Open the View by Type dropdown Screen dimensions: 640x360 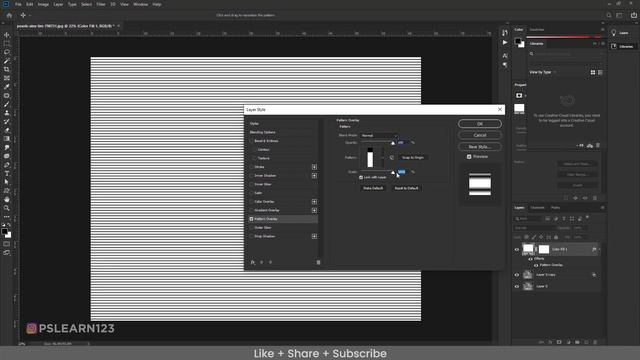coord(543,72)
